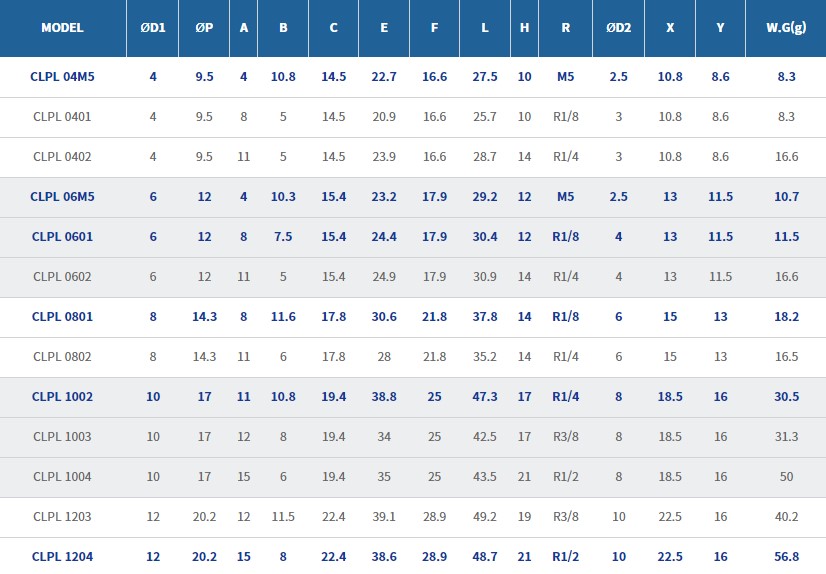Image resolution: width=826 pixels, height=574 pixels.
Task: Select the CLPL 1002 model name
Action: coord(62,397)
